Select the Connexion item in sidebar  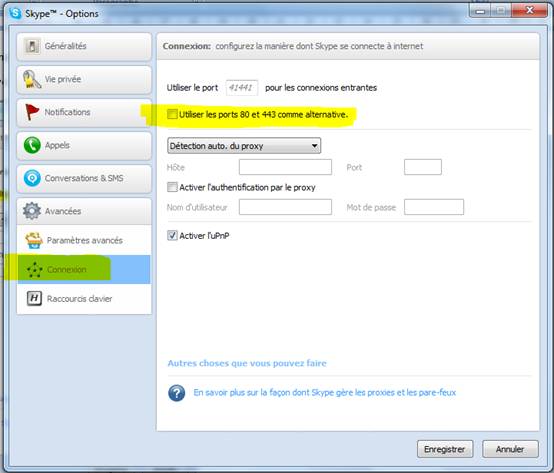(84, 270)
